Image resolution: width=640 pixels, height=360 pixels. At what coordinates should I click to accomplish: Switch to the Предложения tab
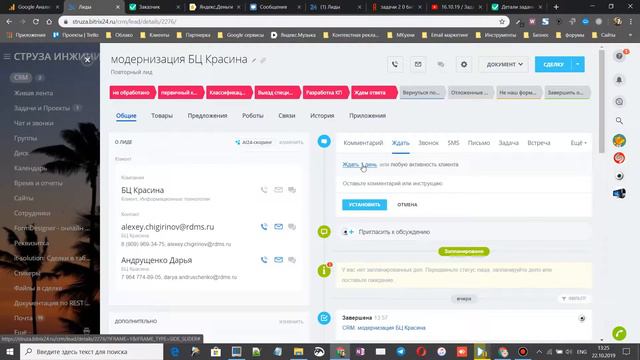tap(207, 116)
